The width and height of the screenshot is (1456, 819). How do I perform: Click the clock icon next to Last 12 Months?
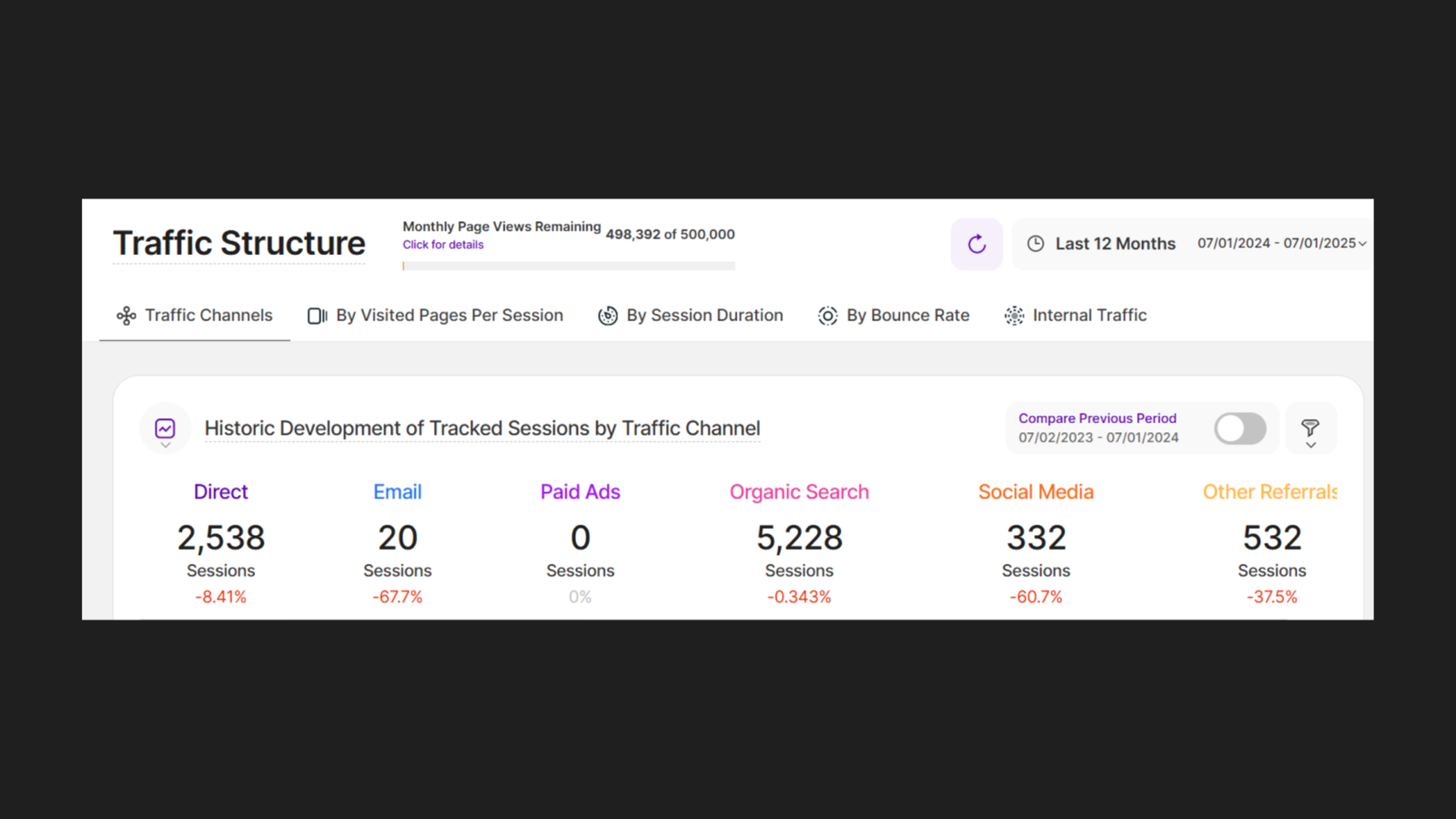click(1036, 243)
